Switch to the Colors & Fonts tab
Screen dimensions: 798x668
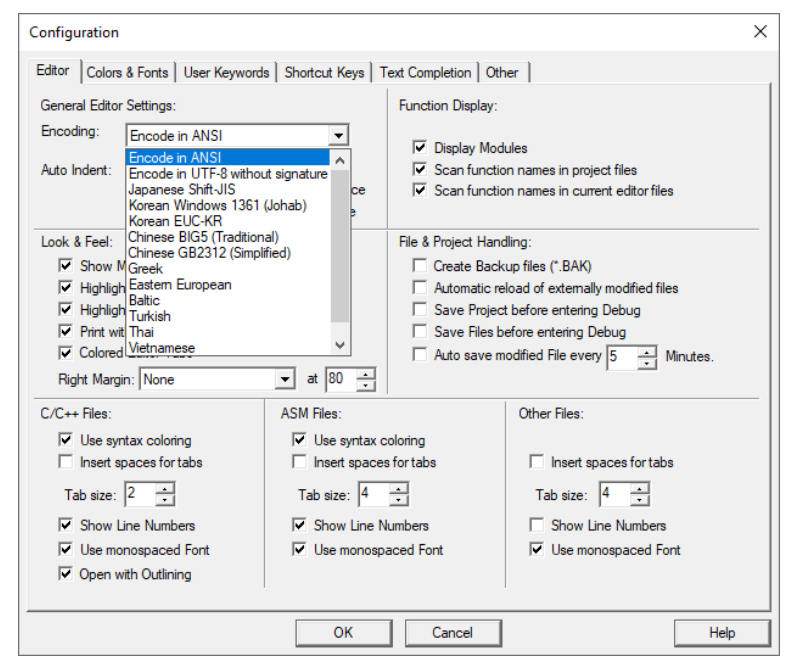[127, 72]
